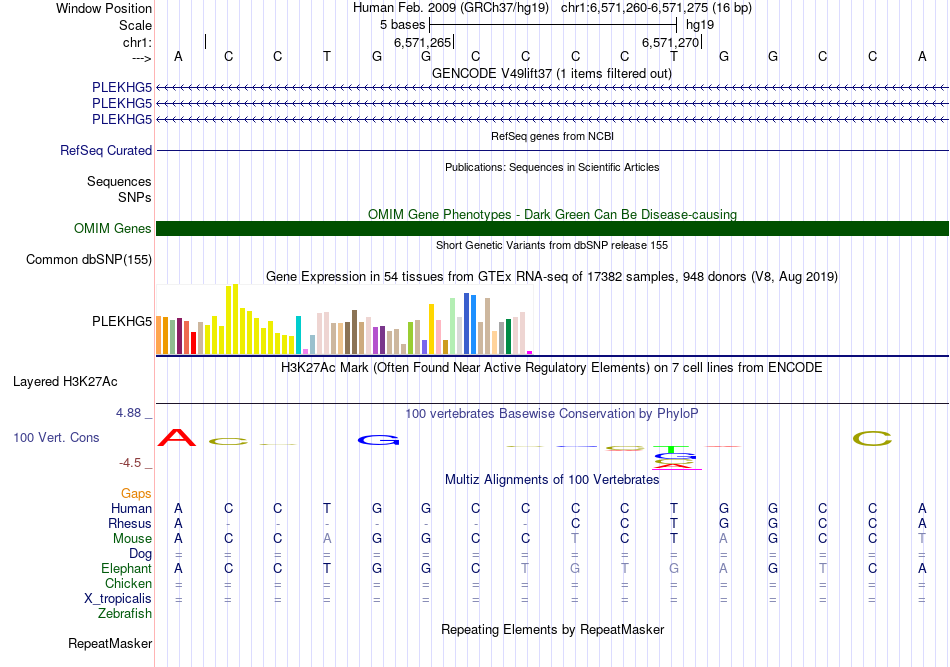Open the GTEx Gene Expression in 54 tissues title
Viewport: 950px width, 667px height.
(552, 277)
